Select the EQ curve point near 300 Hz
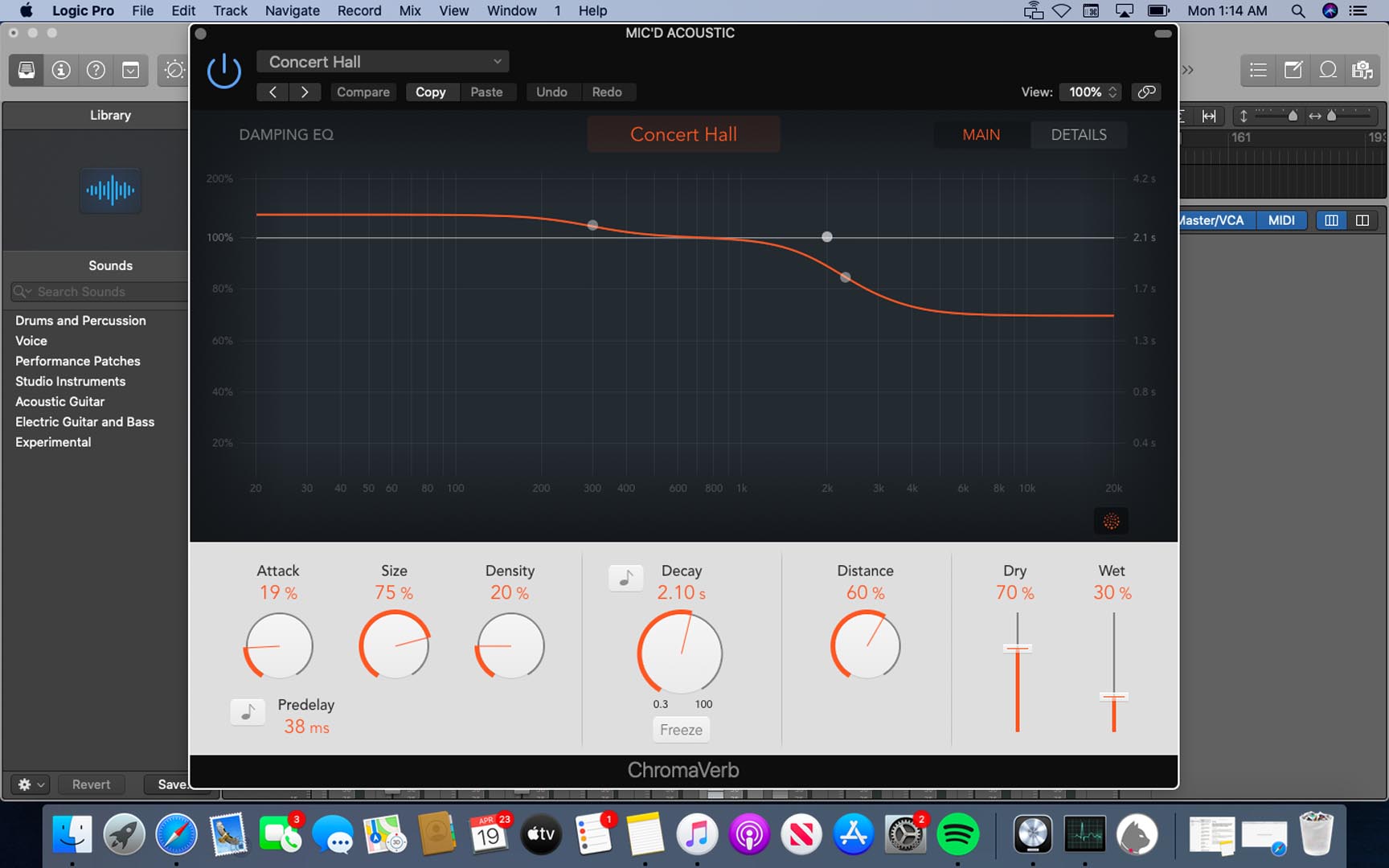Viewport: 1389px width, 868px height. coord(592,225)
